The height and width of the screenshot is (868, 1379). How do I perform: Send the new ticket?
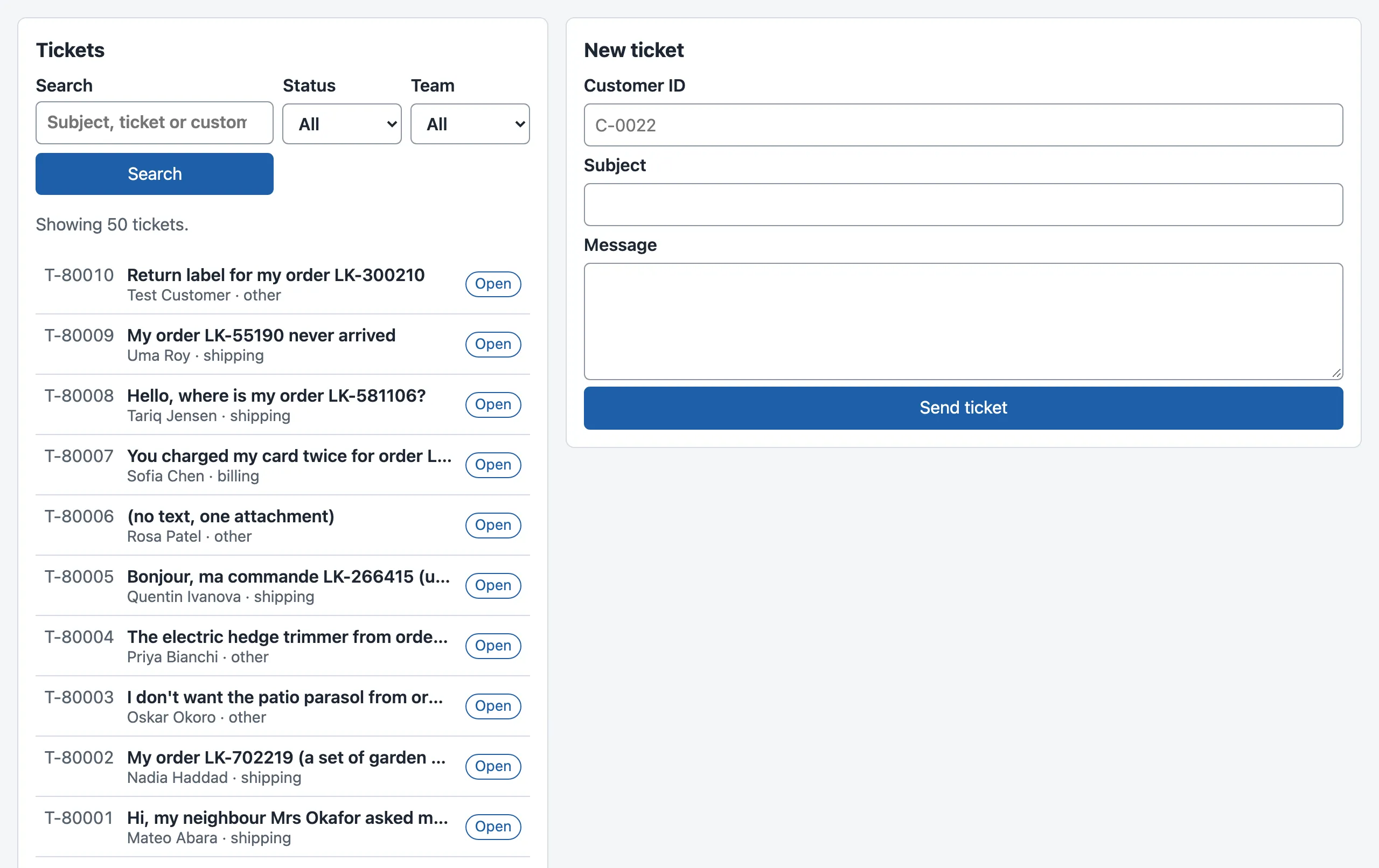click(x=963, y=408)
